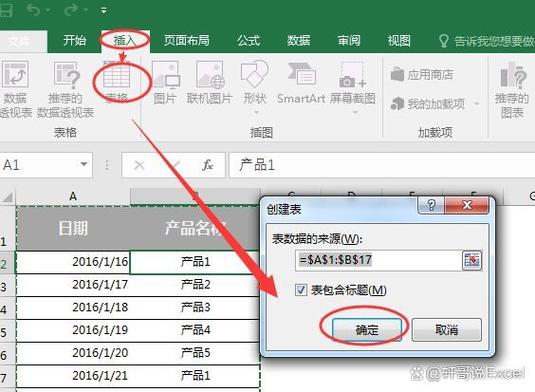Close the 创建表 dialog with X
This screenshot has height=392, width=535.
[466, 205]
